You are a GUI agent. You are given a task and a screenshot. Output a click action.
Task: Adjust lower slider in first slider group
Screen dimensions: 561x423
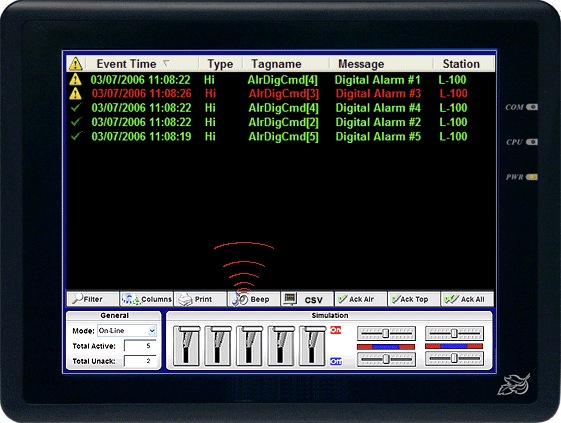(x=386, y=359)
